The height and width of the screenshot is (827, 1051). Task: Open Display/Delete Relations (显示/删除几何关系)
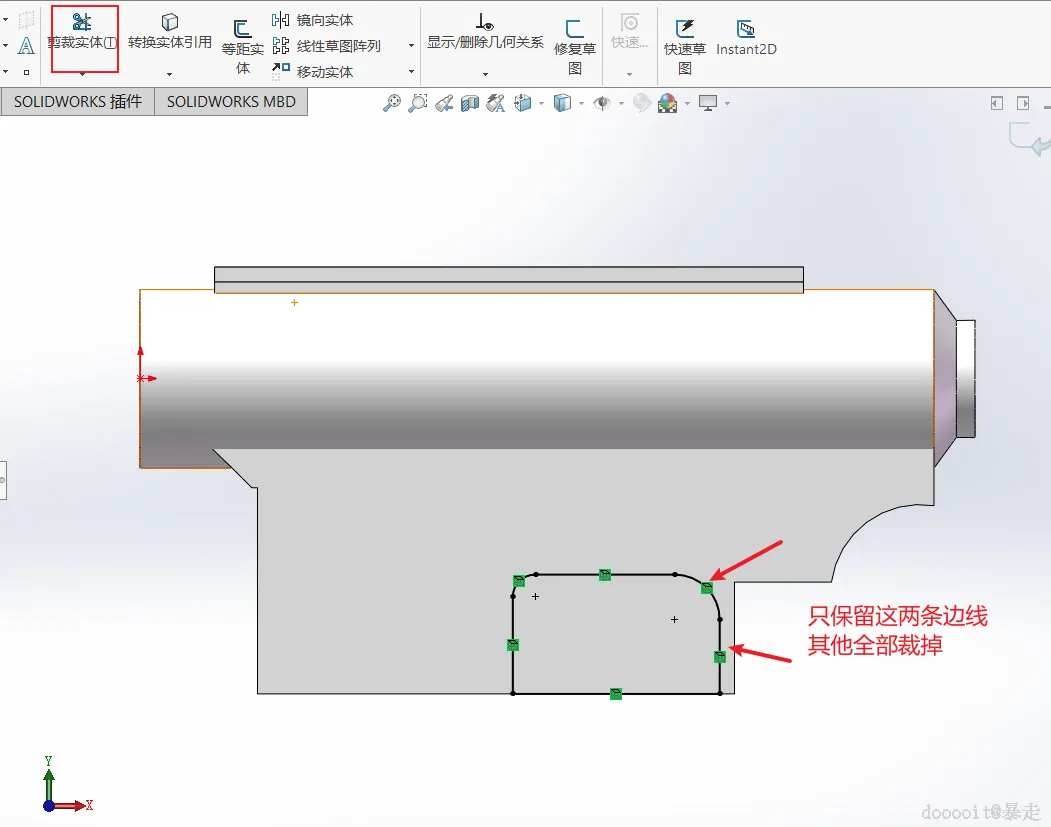pyautogui.click(x=485, y=32)
